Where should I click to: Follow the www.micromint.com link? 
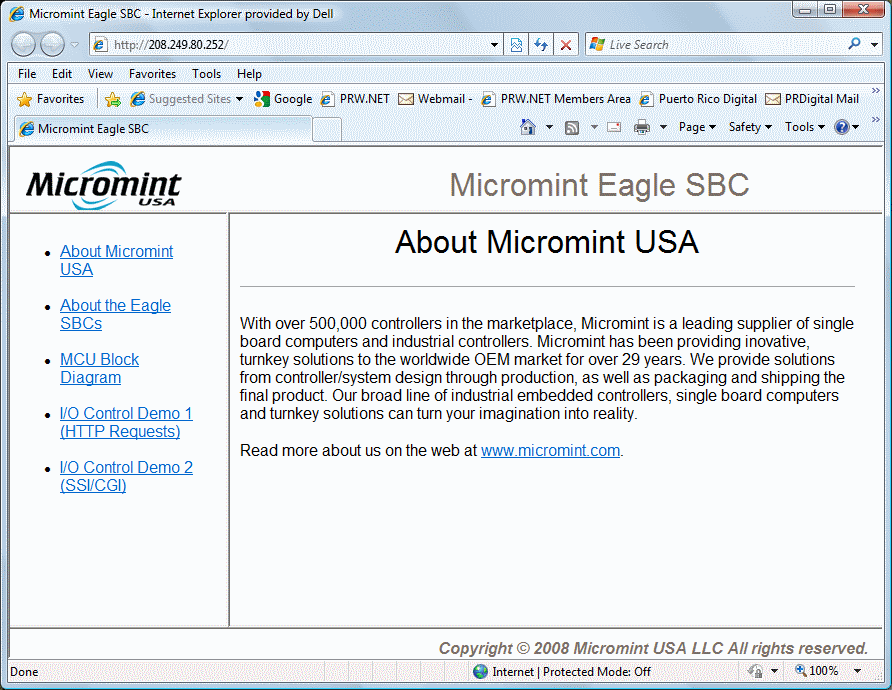click(x=550, y=450)
